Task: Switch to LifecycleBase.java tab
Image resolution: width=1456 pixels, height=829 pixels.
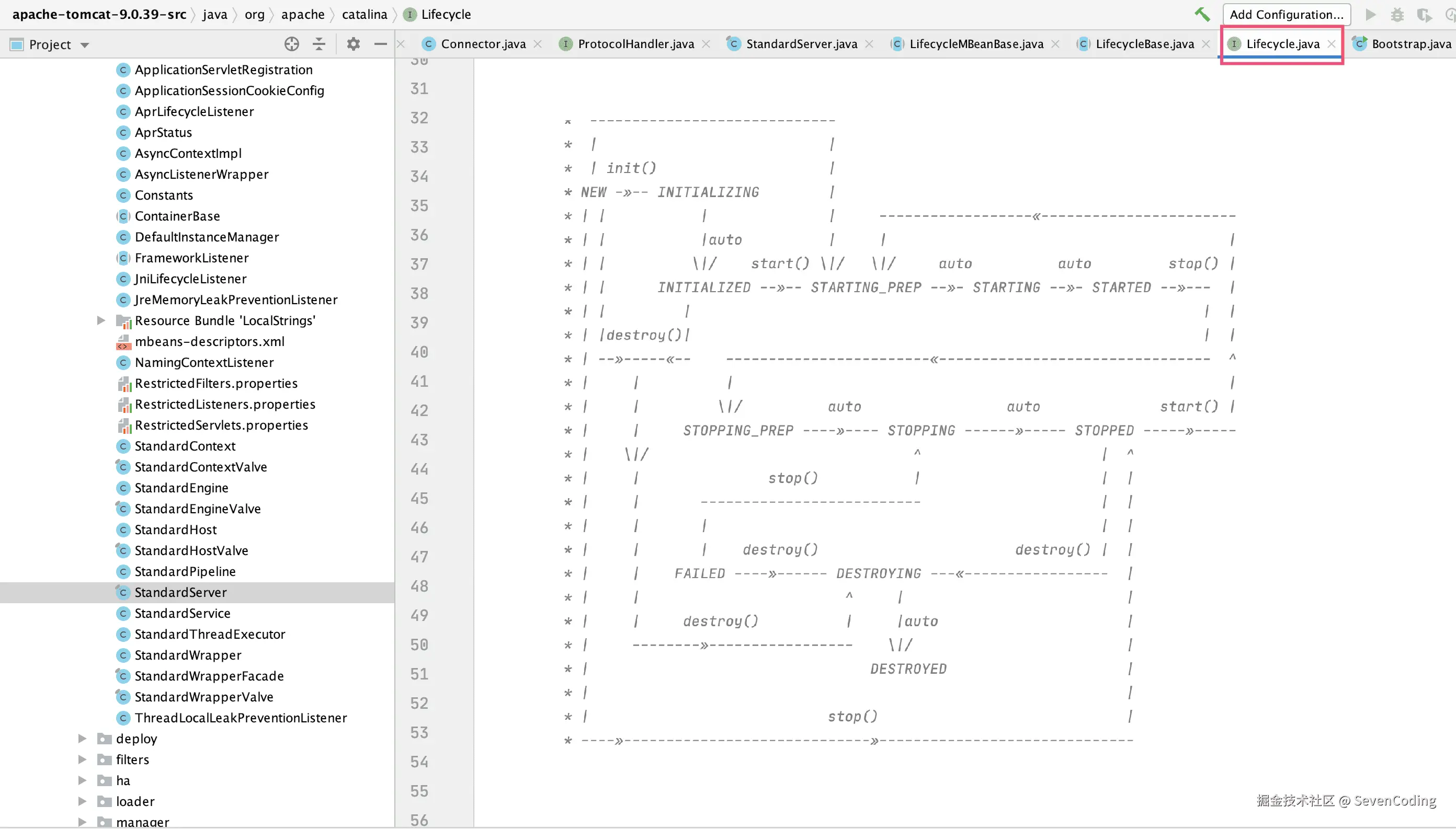Action: 1144,44
